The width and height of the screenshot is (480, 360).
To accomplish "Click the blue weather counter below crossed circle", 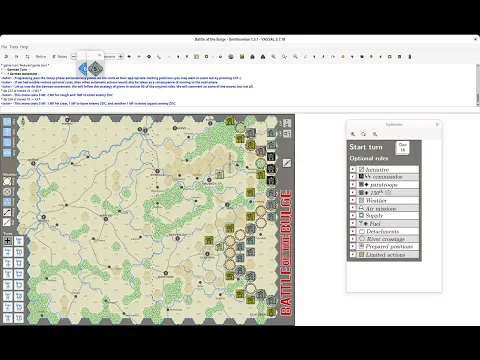I will click(7, 202).
